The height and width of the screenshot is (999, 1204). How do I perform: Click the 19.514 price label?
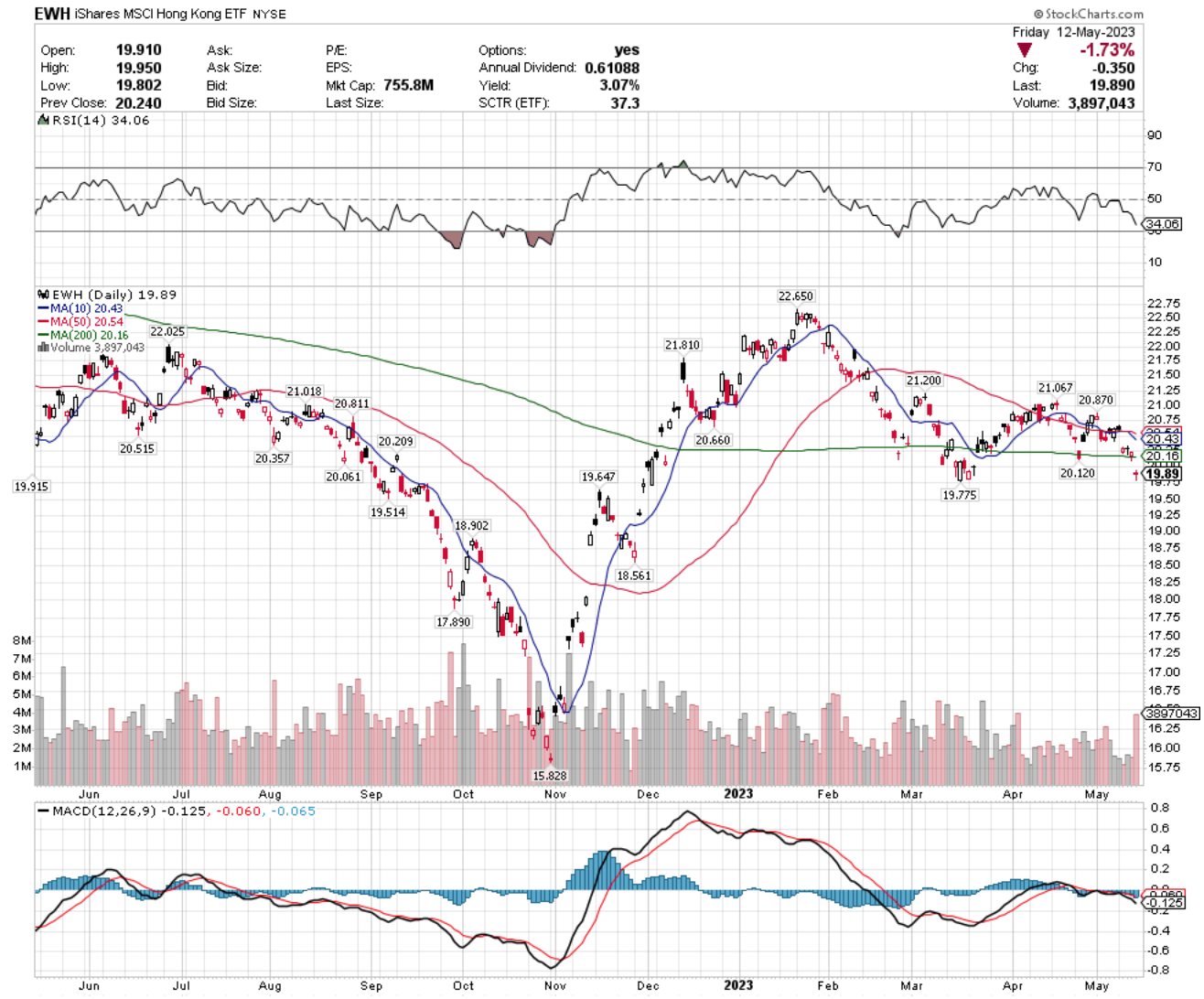point(388,513)
